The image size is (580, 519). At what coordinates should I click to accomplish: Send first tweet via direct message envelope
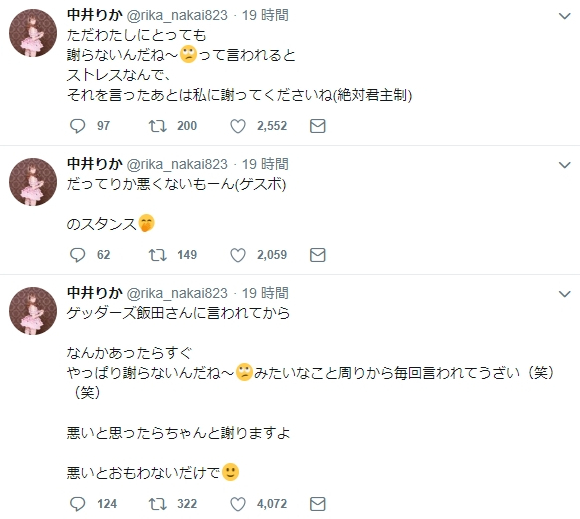point(317,126)
